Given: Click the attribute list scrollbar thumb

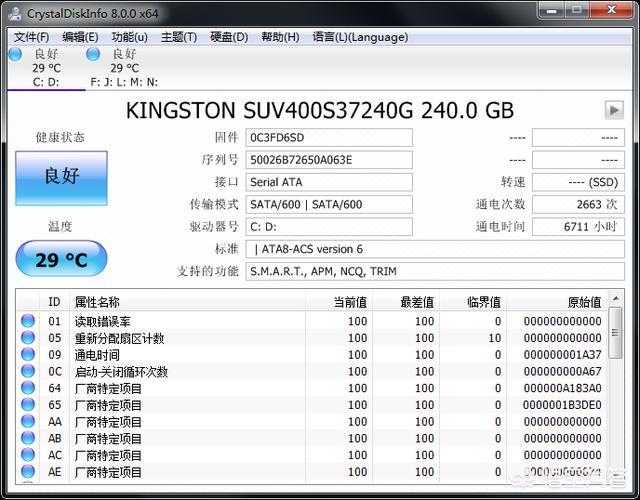Looking at the screenshot, I should [616, 333].
